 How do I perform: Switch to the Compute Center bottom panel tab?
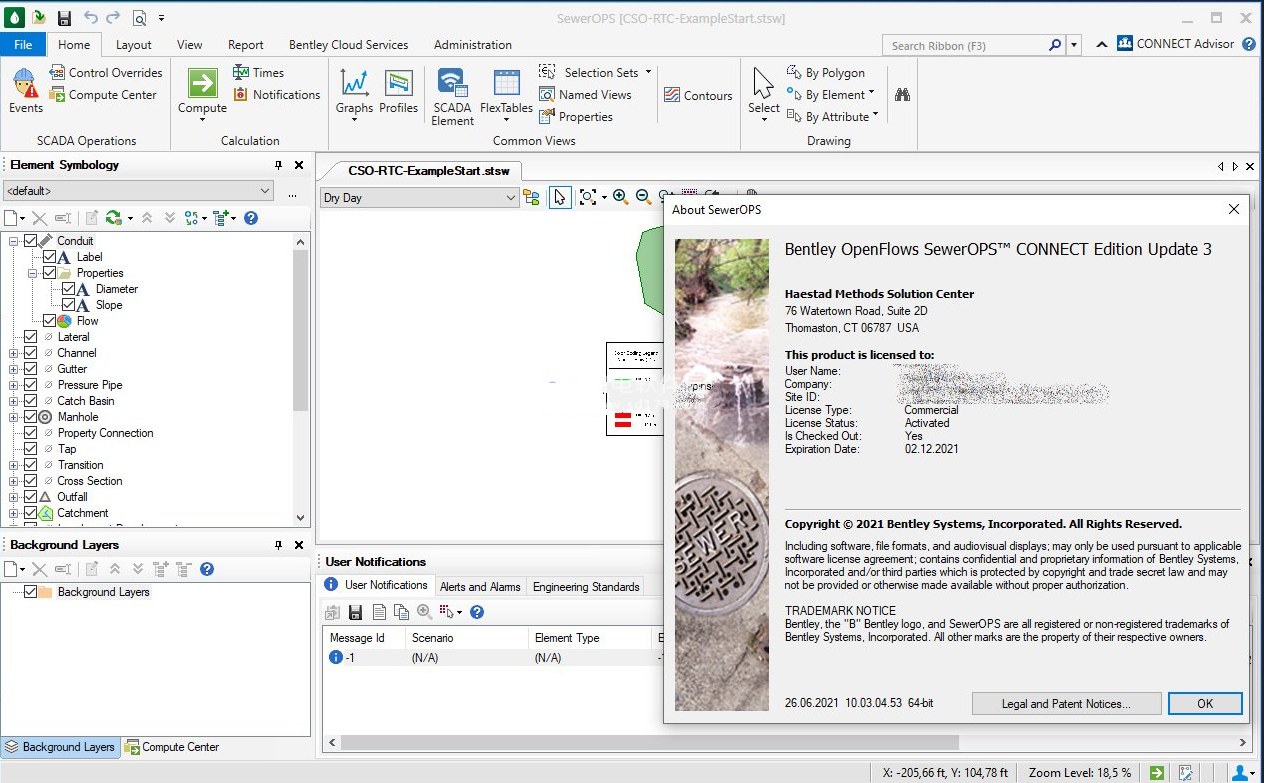[x=172, y=747]
